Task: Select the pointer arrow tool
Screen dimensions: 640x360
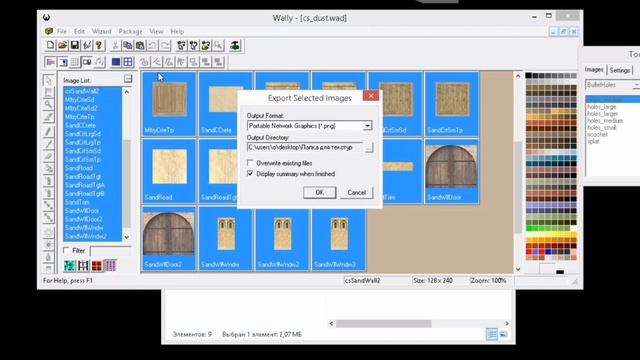Action: point(49,80)
